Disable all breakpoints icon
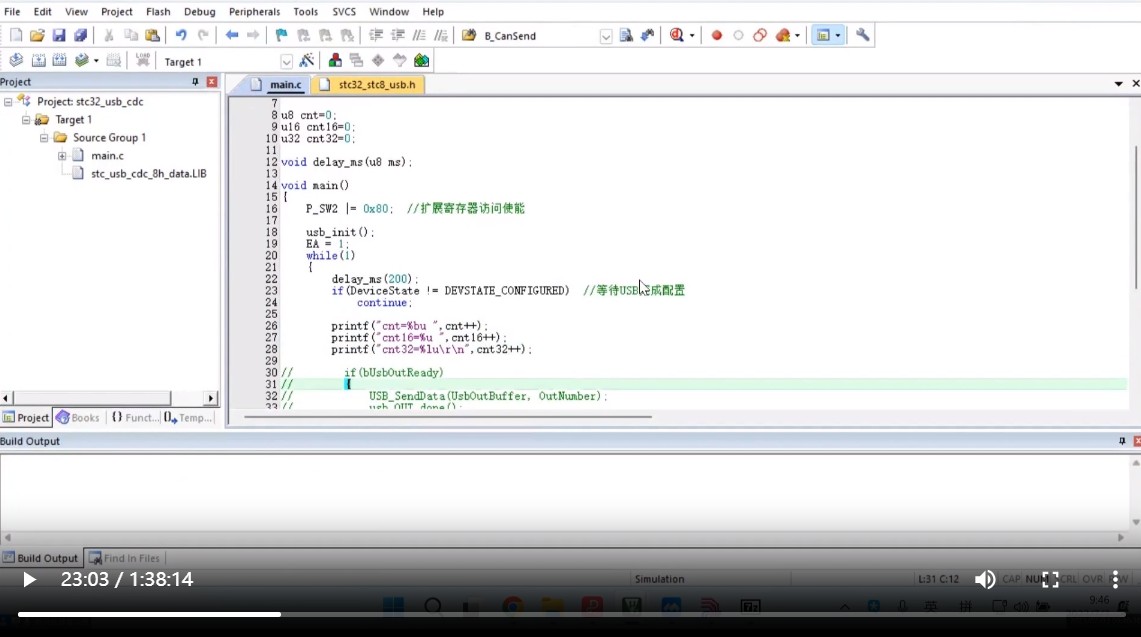This screenshot has height=637, width=1141. [x=760, y=35]
